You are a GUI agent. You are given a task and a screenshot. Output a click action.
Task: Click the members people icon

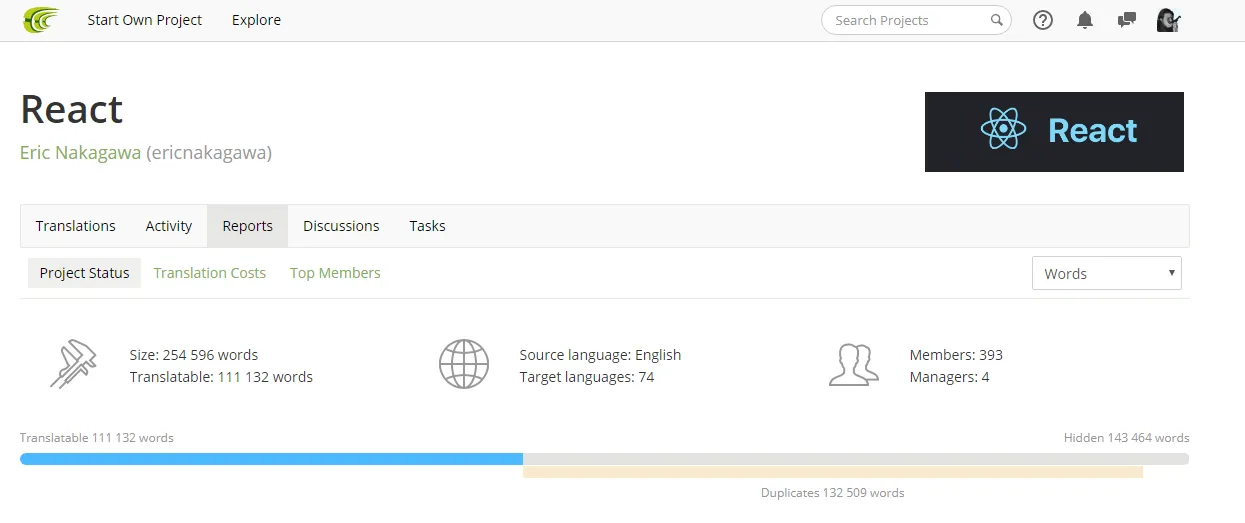[x=854, y=365]
